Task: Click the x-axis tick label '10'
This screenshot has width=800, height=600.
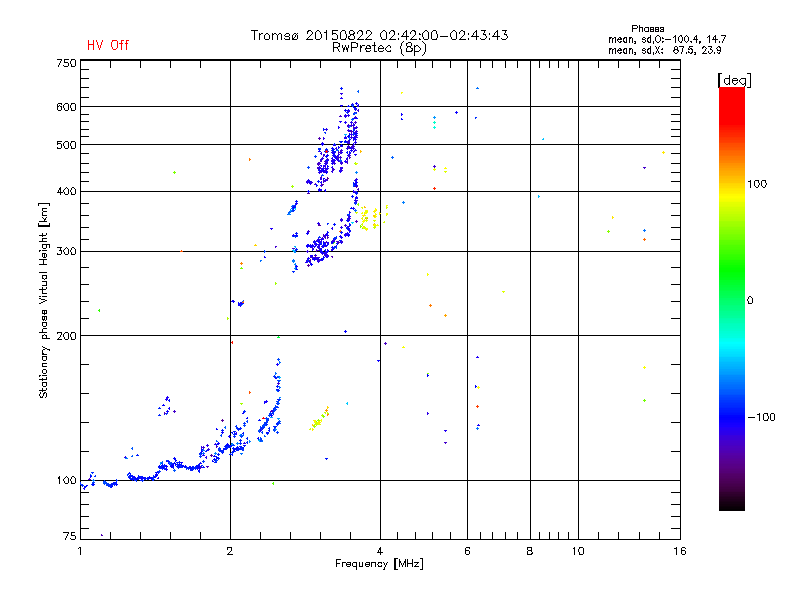Action: pos(578,551)
